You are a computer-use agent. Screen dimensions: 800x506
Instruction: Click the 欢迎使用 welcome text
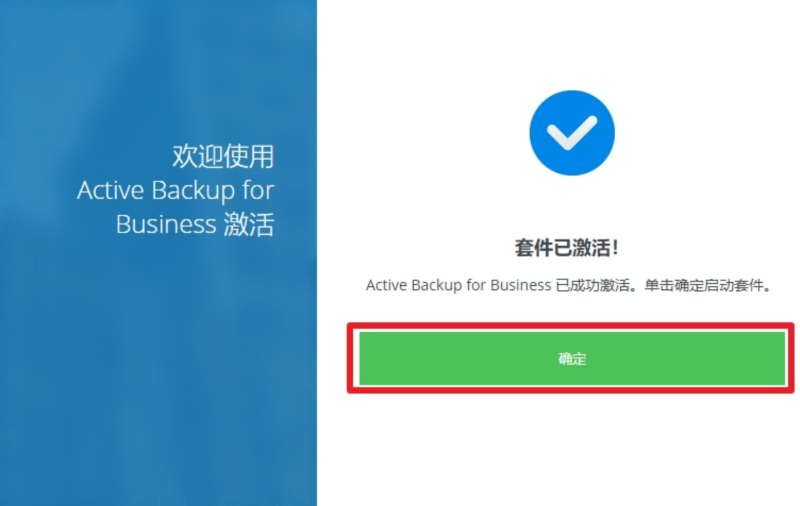[x=223, y=156]
